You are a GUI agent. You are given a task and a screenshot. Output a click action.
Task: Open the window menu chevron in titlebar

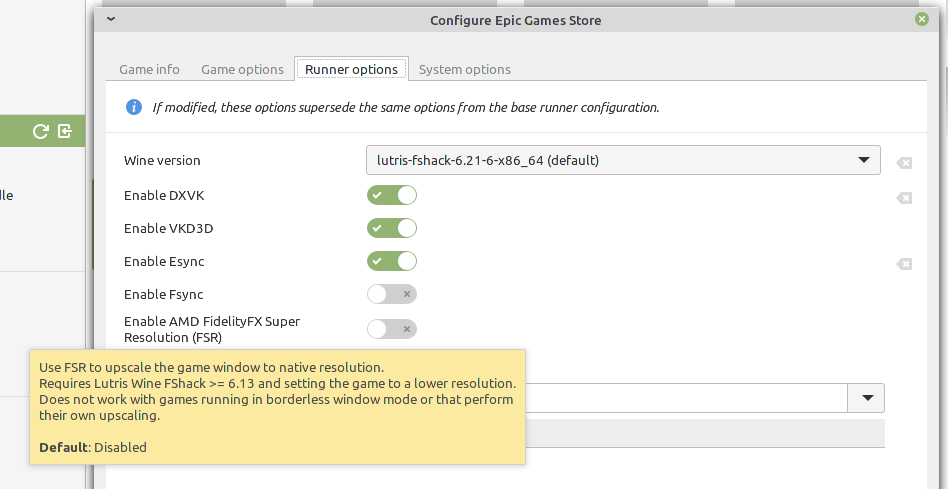point(111,19)
